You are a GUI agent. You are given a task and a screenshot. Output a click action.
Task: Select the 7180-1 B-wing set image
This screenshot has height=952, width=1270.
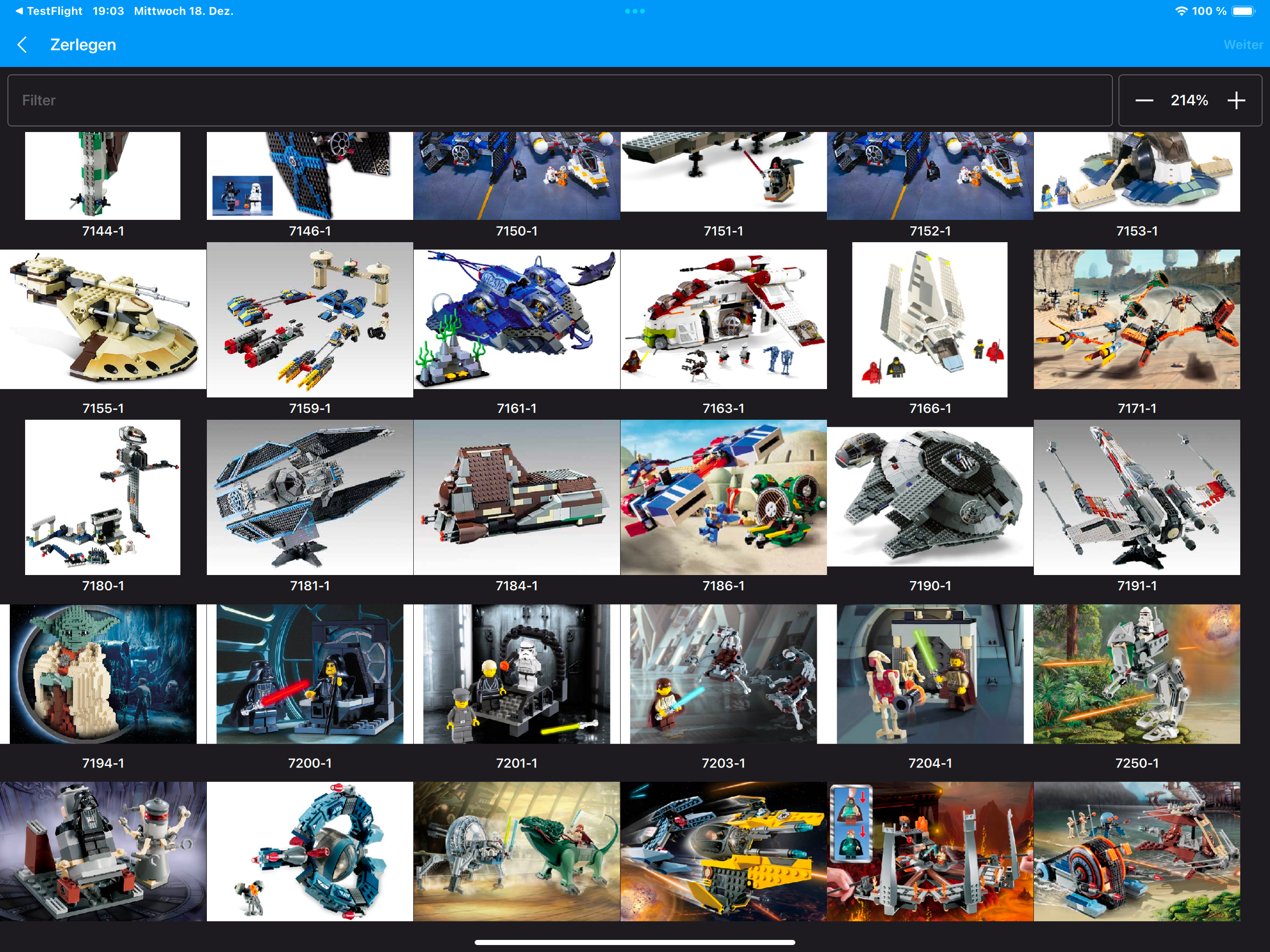tap(103, 497)
